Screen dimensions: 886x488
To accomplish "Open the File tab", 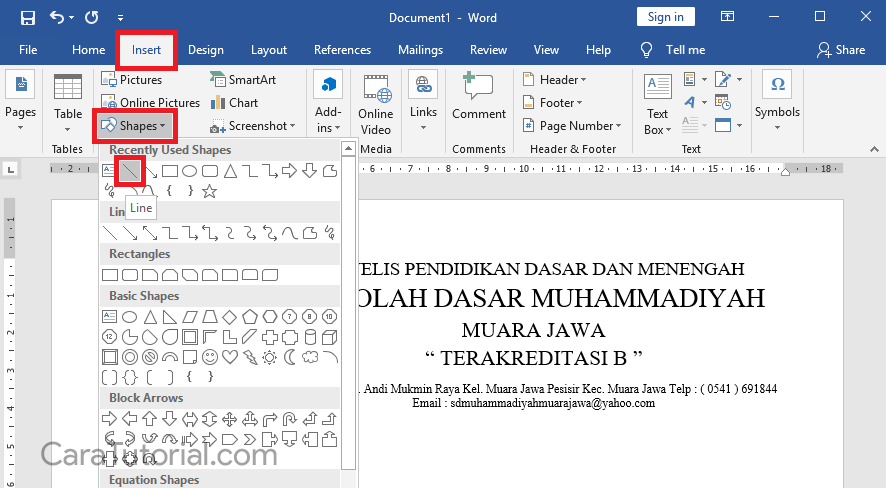I will click(28, 50).
